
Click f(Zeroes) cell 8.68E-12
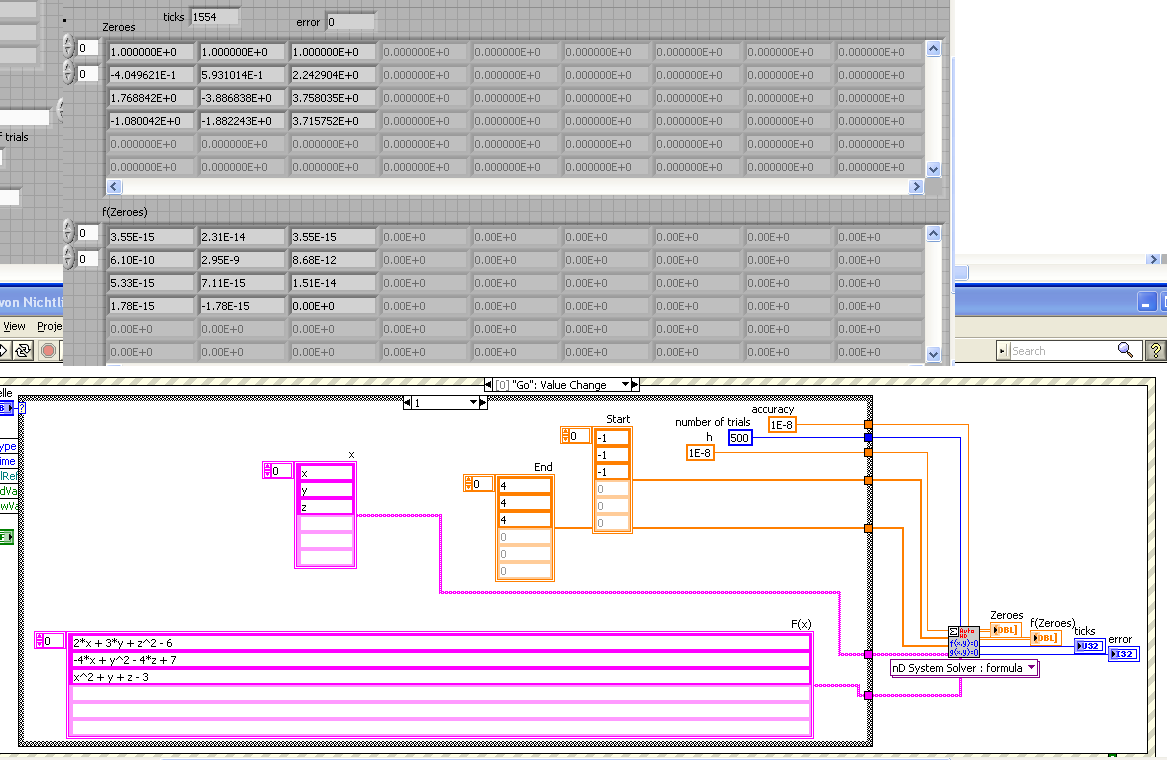pos(333,260)
